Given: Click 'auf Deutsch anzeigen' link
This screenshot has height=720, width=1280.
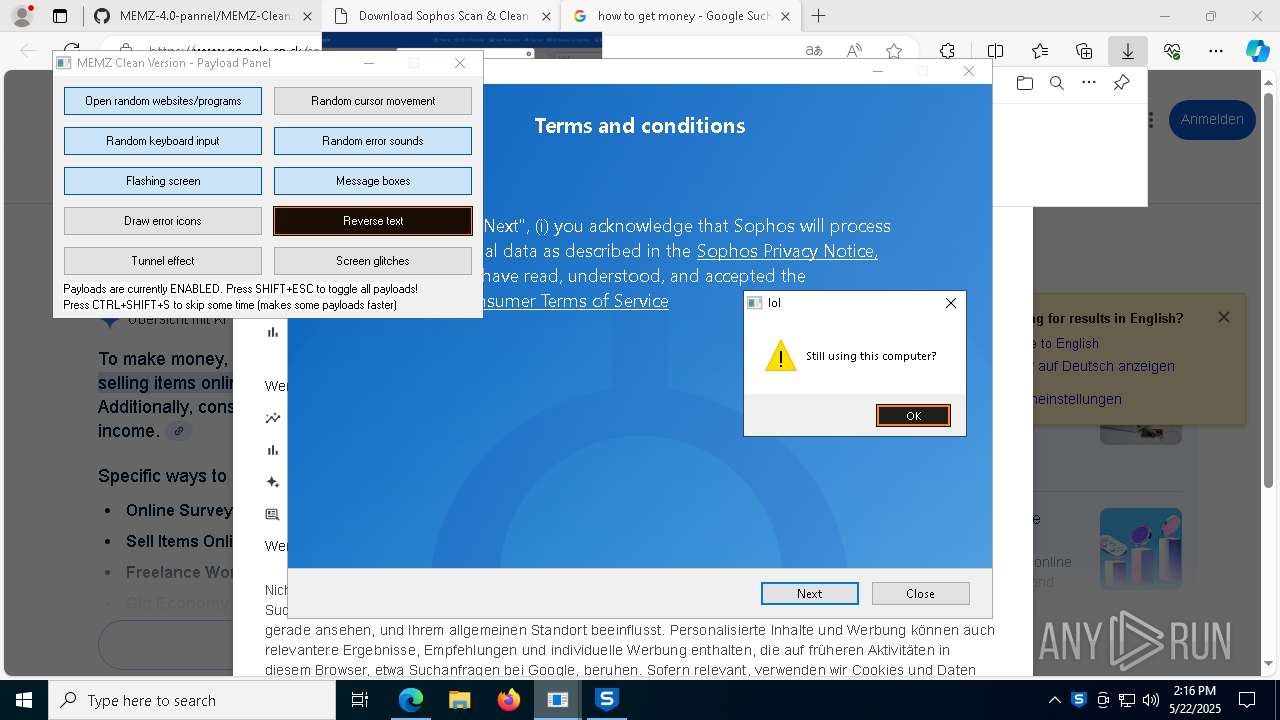Looking at the screenshot, I should pos(1106,366).
